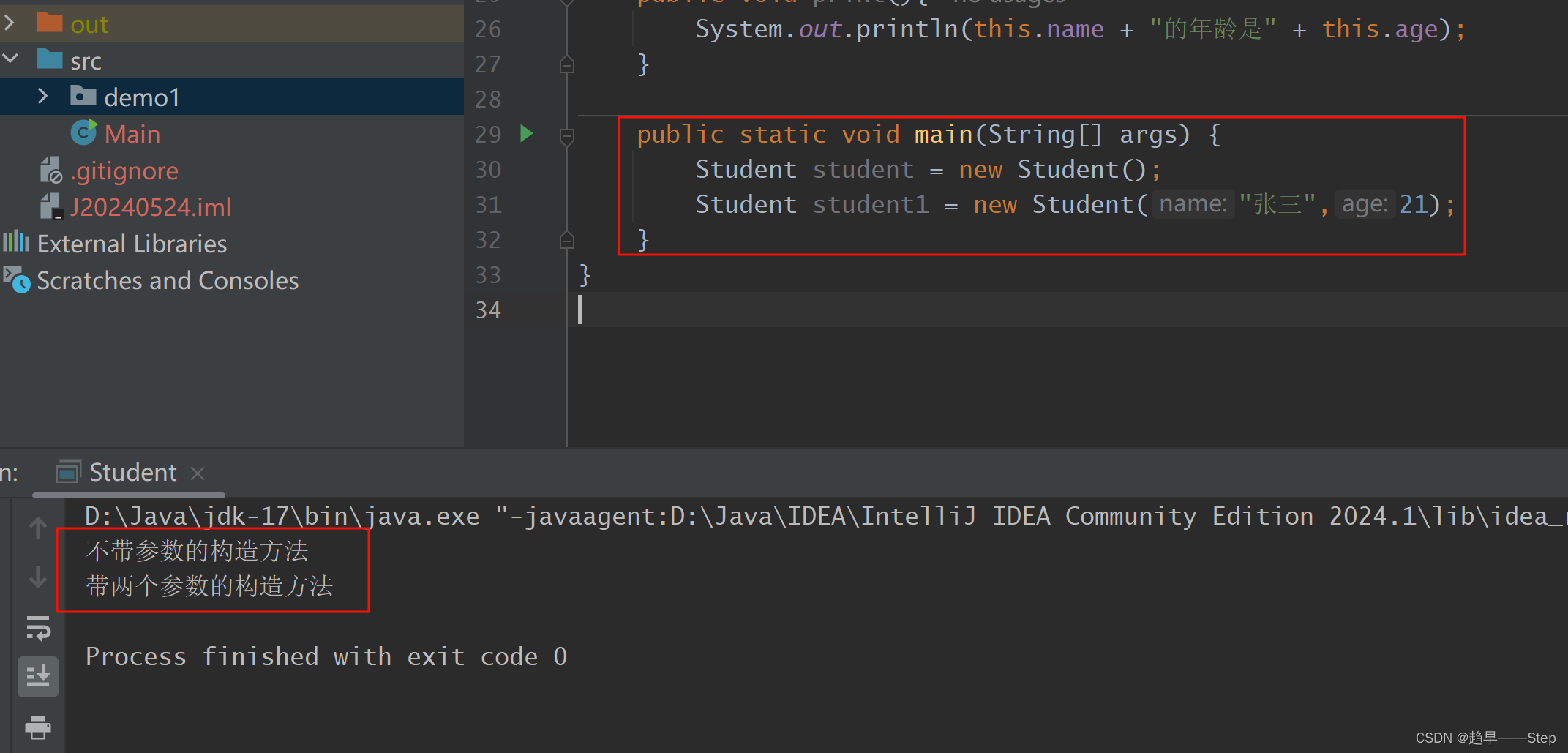The width and height of the screenshot is (1568, 753).
Task: Click the println call on line 26
Action: coord(907,29)
